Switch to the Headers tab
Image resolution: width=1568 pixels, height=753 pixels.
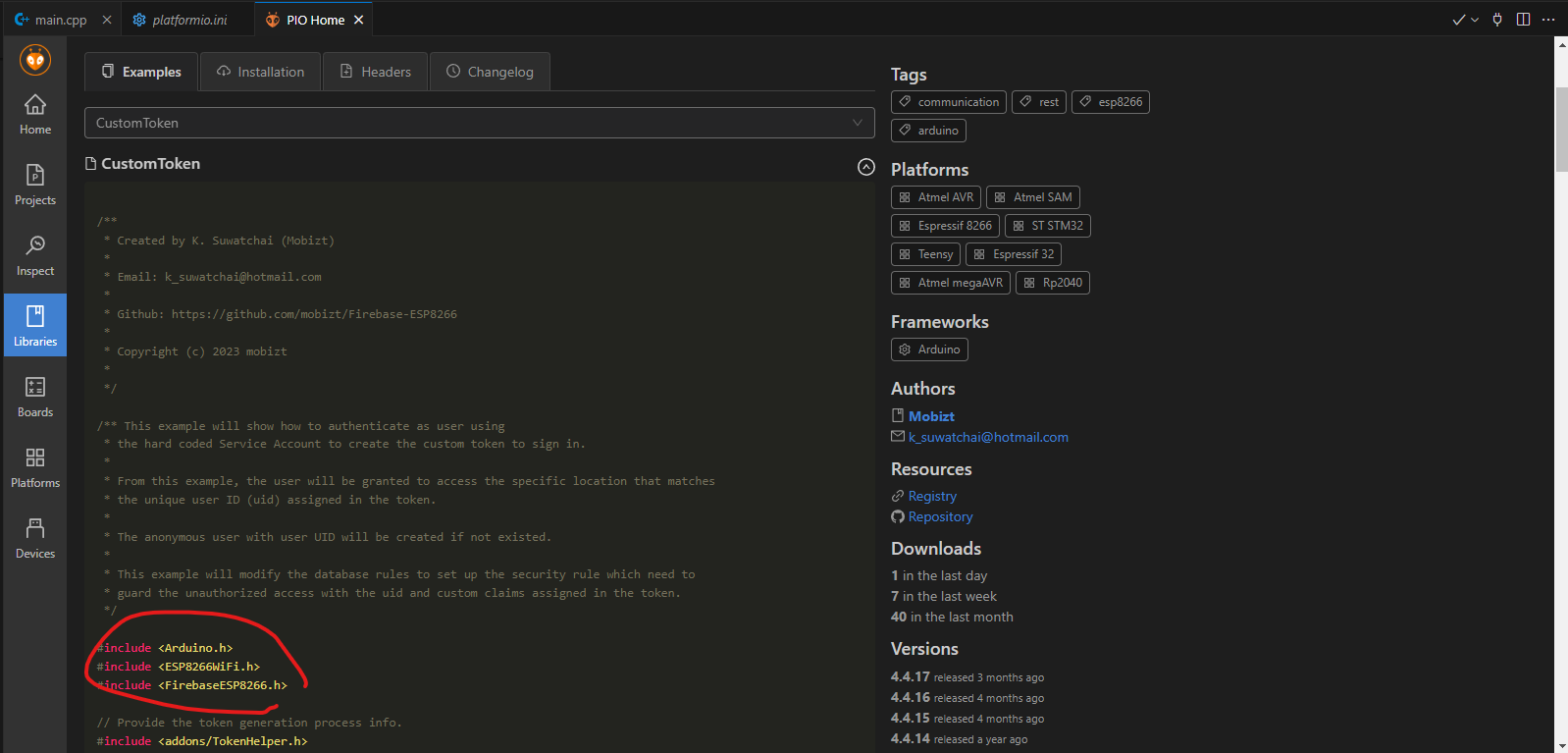point(375,72)
